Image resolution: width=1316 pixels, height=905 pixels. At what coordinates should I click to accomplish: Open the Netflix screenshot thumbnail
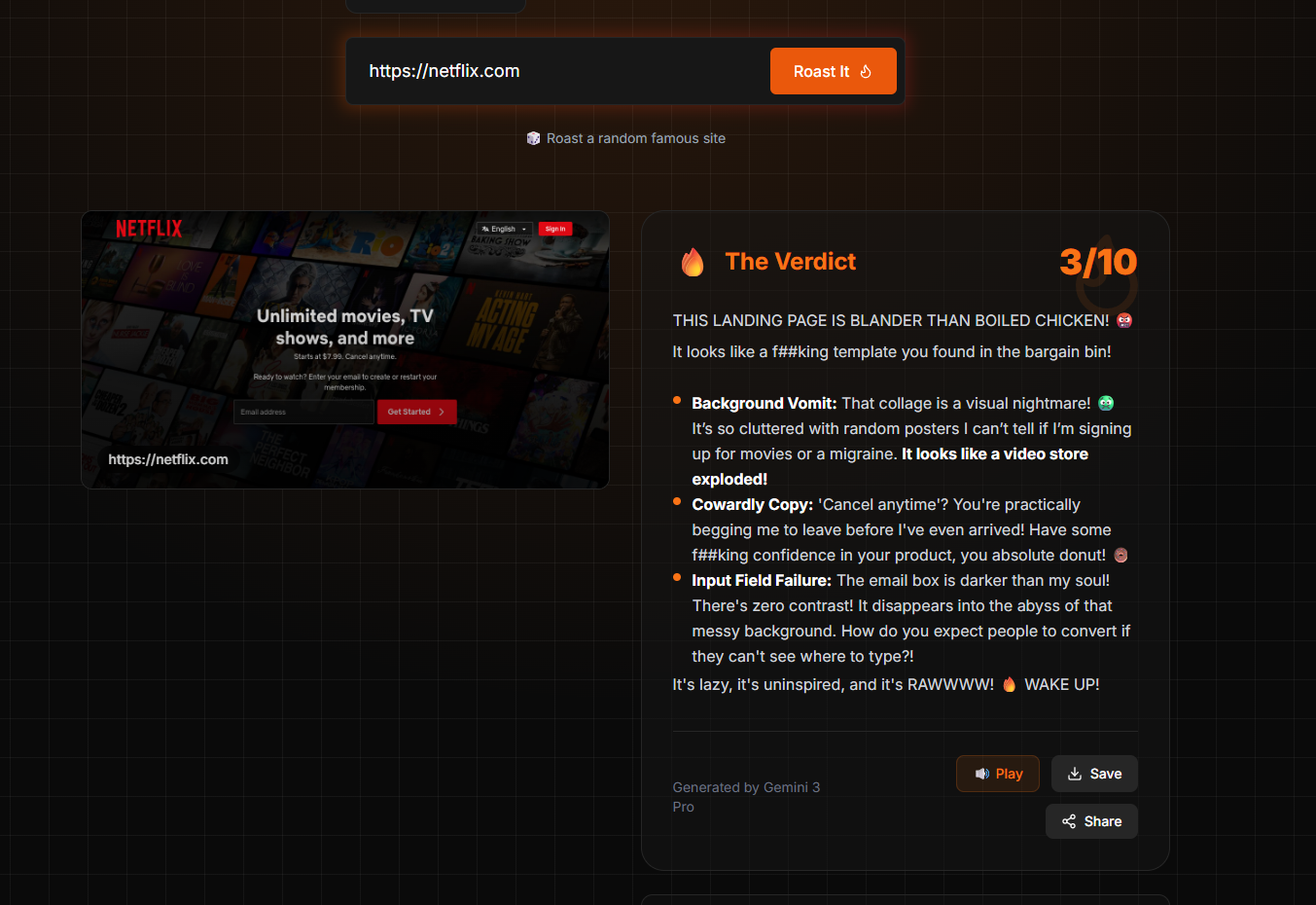345,349
